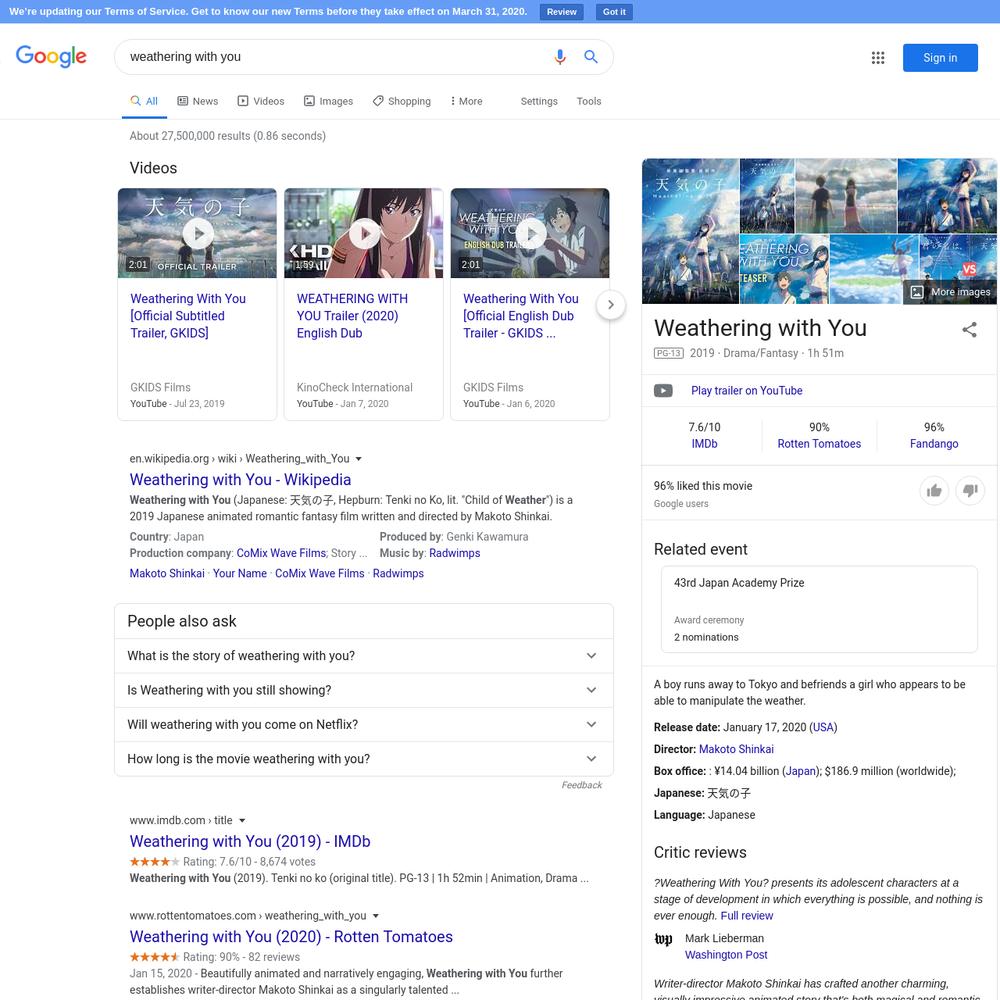Image resolution: width=1000 pixels, height=1000 pixels.
Task: Open search Settings
Action: (x=539, y=101)
